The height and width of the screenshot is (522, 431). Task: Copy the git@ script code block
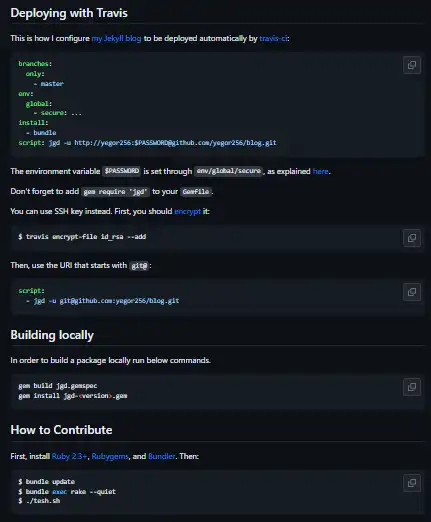tap(412, 292)
